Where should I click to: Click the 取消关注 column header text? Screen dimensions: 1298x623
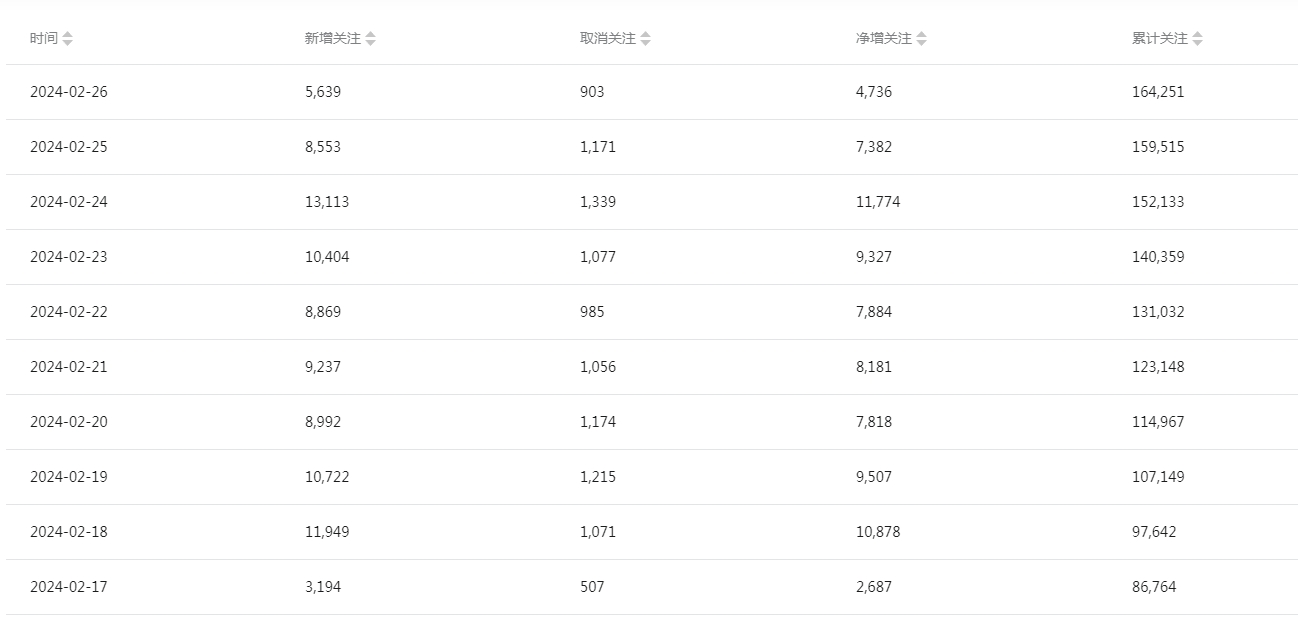point(608,39)
